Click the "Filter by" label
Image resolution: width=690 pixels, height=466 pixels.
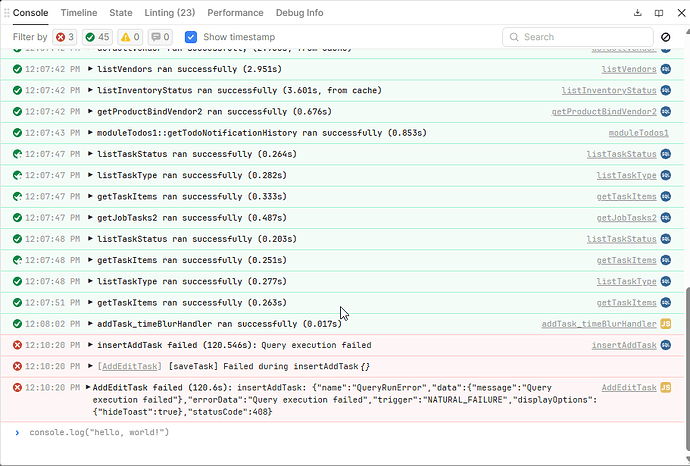tap(30, 37)
